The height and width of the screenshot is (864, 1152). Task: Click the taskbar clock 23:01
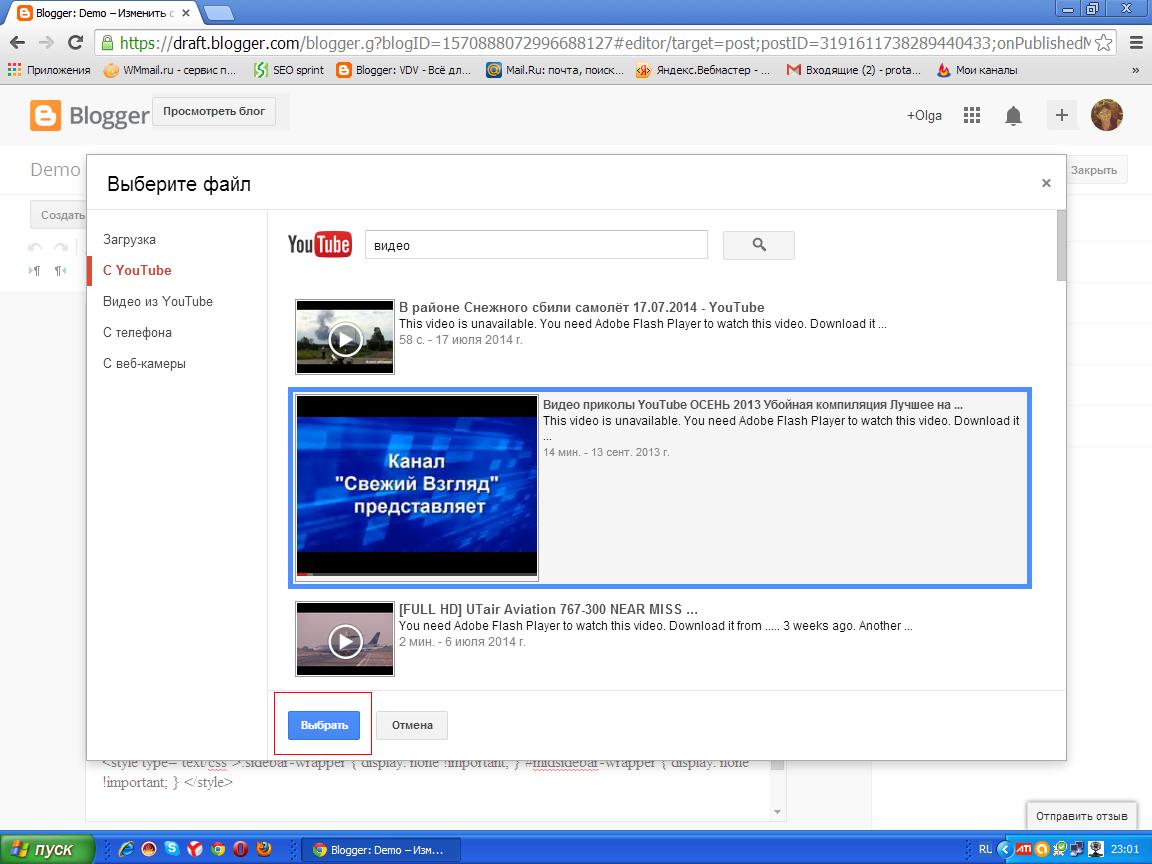[1125, 849]
